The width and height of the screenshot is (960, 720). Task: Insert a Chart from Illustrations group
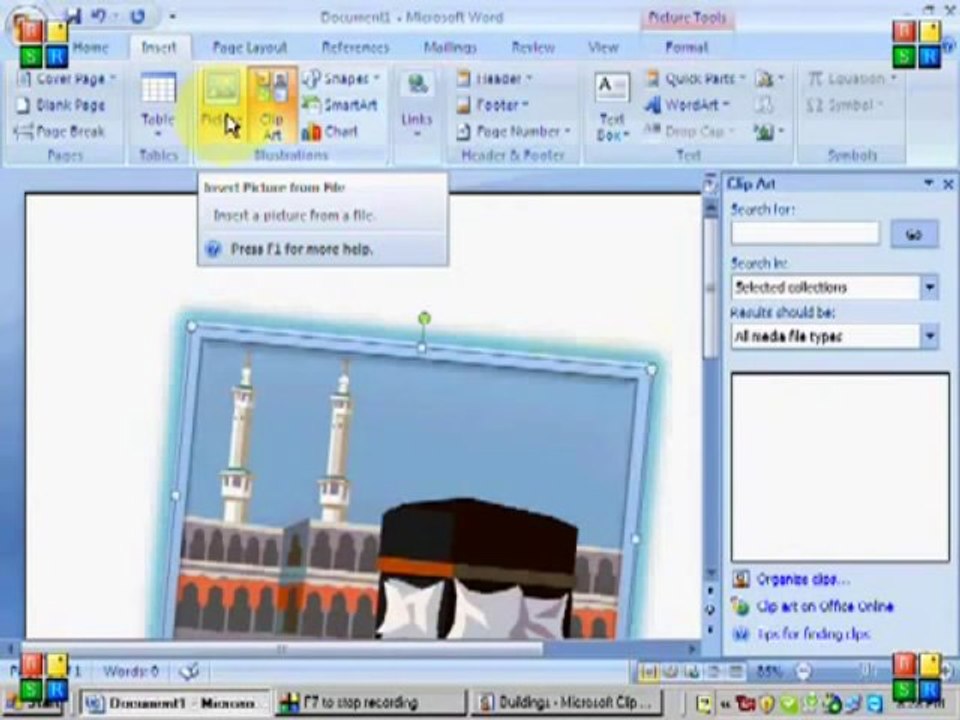(329, 132)
